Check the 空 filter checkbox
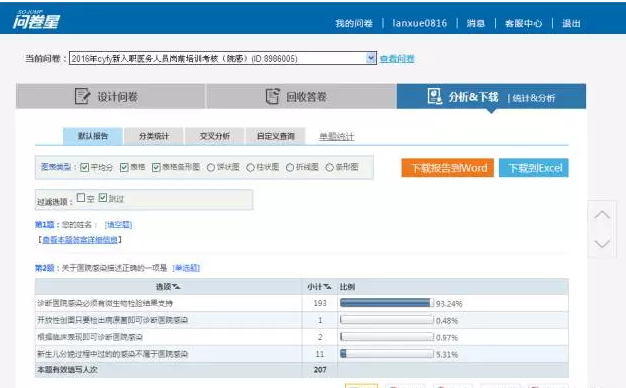This screenshot has height=388, width=626. pyautogui.click(x=81, y=198)
